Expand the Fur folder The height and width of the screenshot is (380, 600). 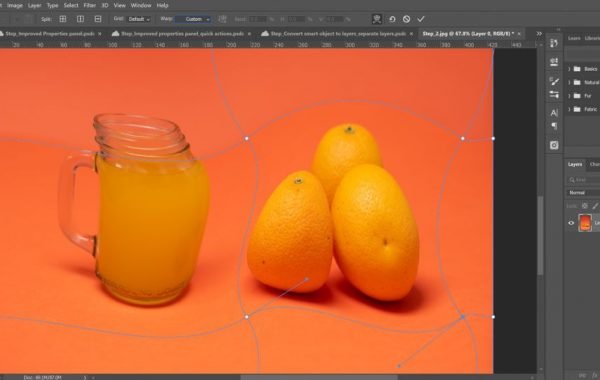coord(569,96)
